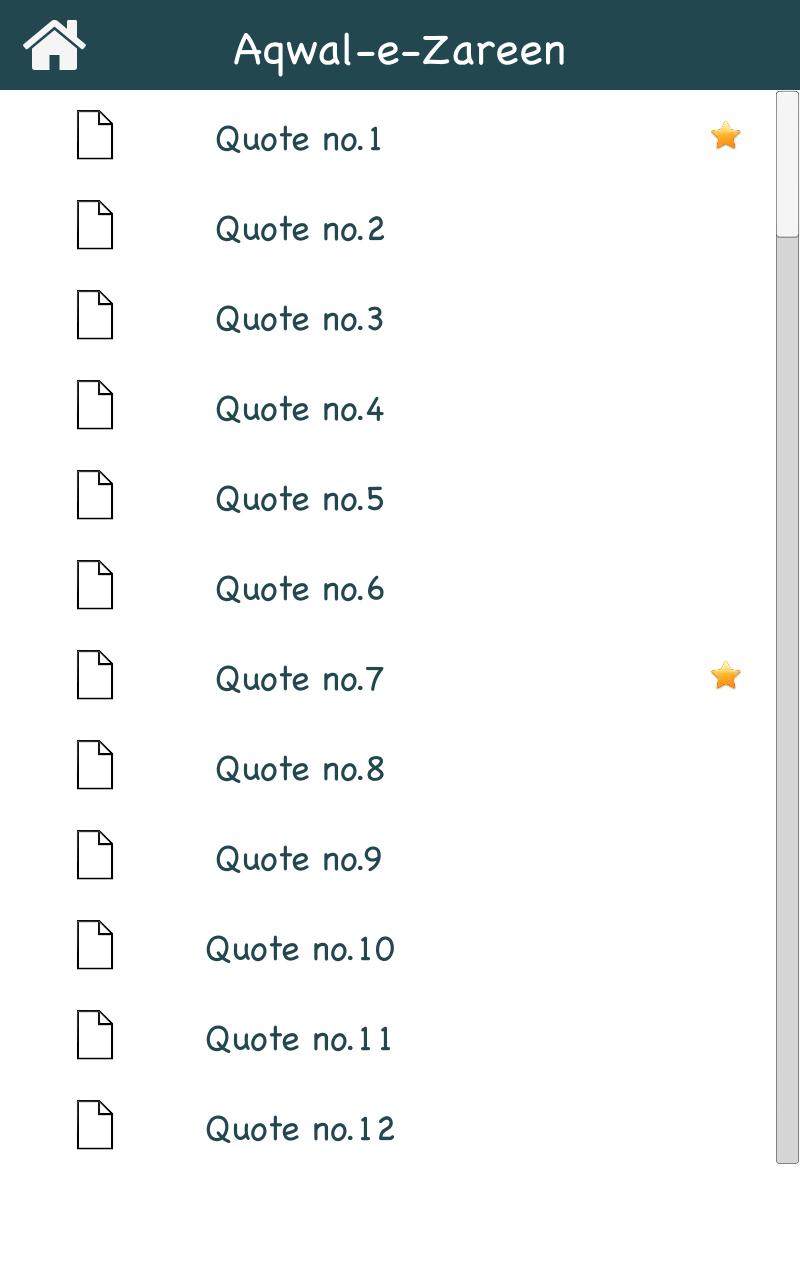Click the document icon for Quote no.8
The height and width of the screenshot is (1280, 800).
(x=95, y=765)
